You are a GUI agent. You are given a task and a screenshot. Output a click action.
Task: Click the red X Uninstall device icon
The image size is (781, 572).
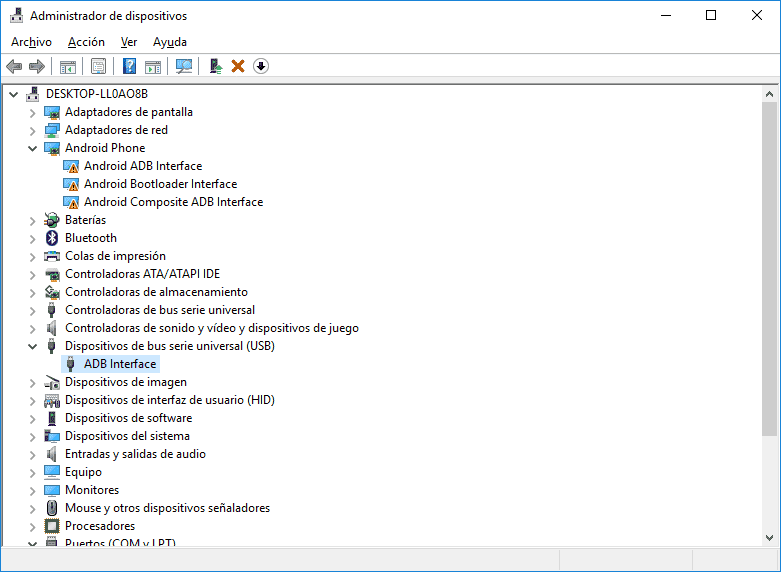coord(238,66)
